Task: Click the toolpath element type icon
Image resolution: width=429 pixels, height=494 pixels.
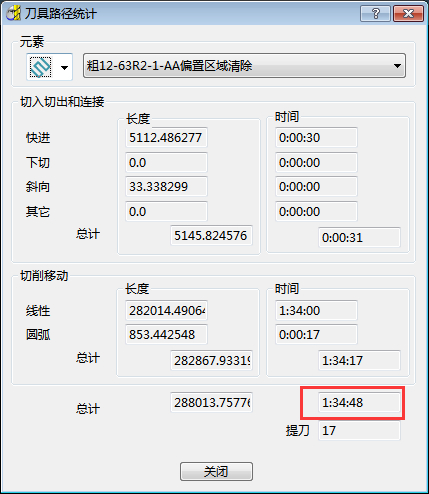Action: [x=41, y=67]
